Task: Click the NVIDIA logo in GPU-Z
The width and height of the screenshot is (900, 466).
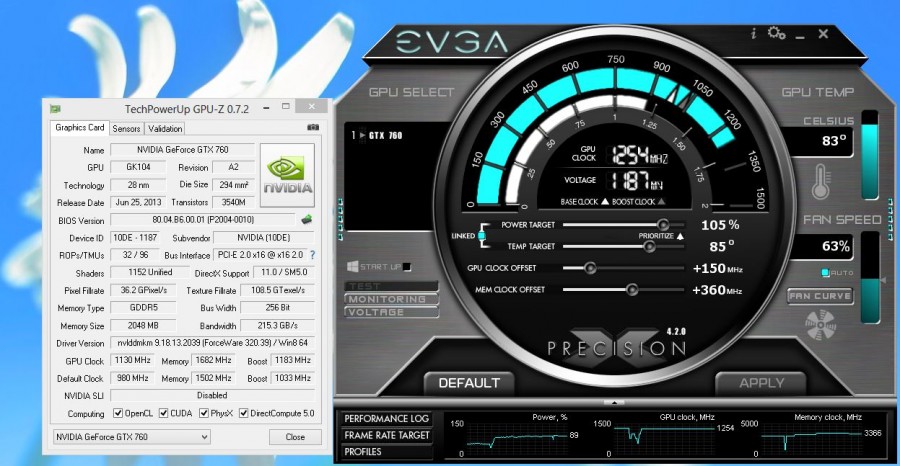Action: tap(288, 174)
